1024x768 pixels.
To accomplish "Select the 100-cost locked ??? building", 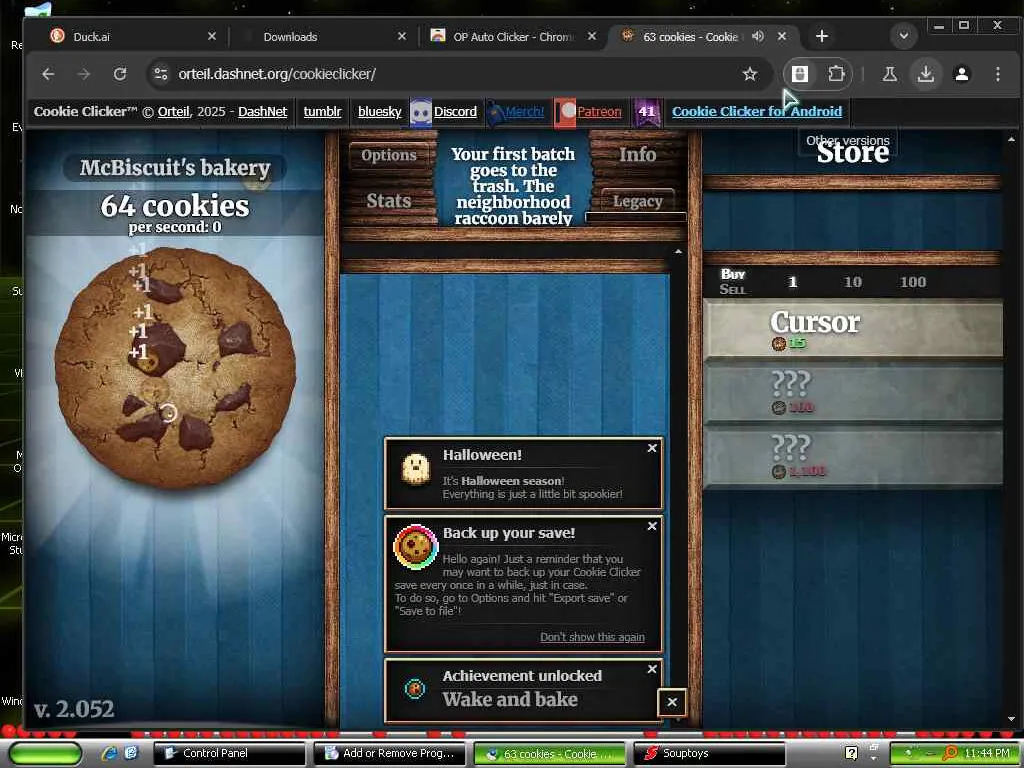I will tap(853, 392).
